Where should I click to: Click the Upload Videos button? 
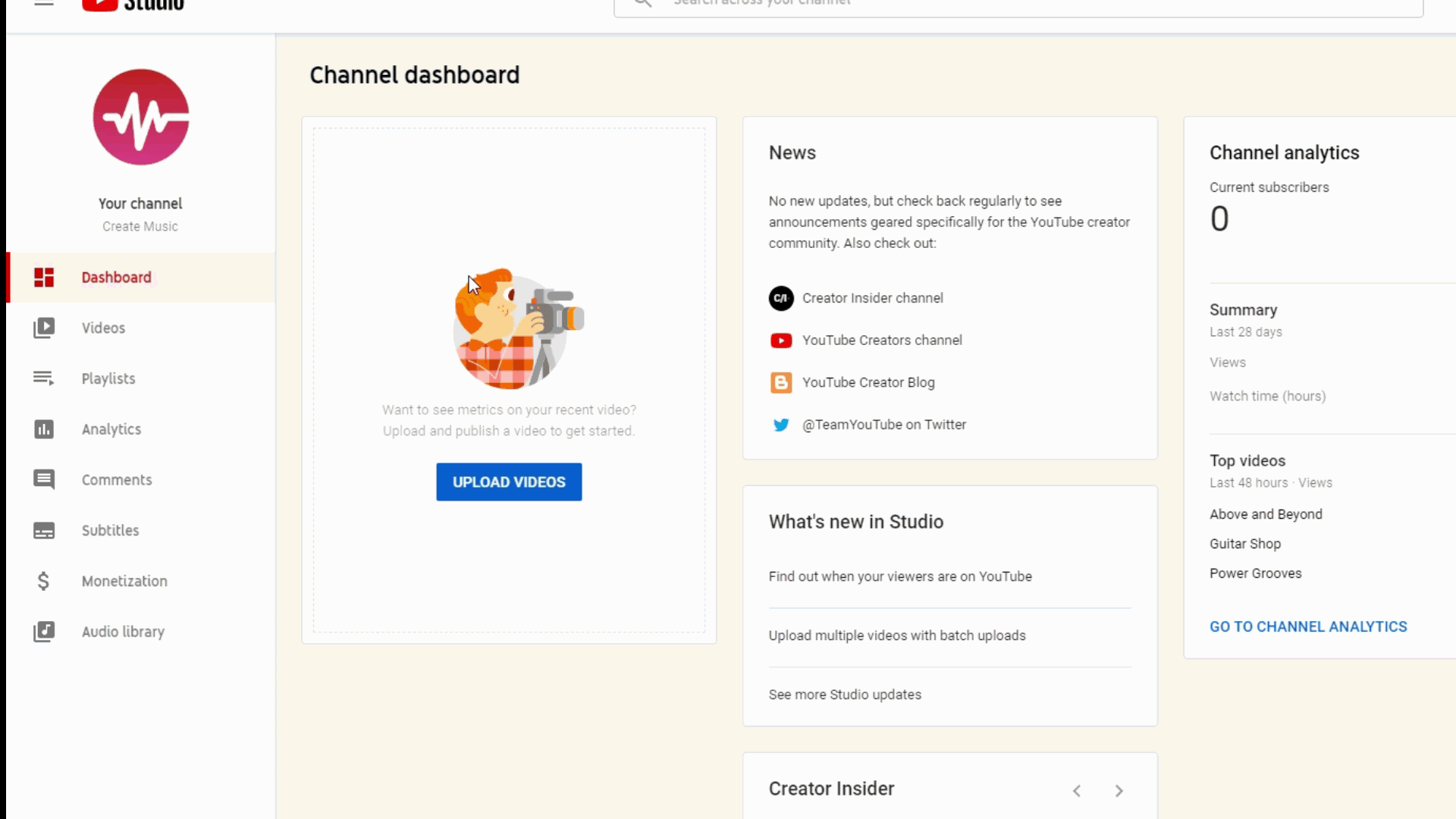509,482
